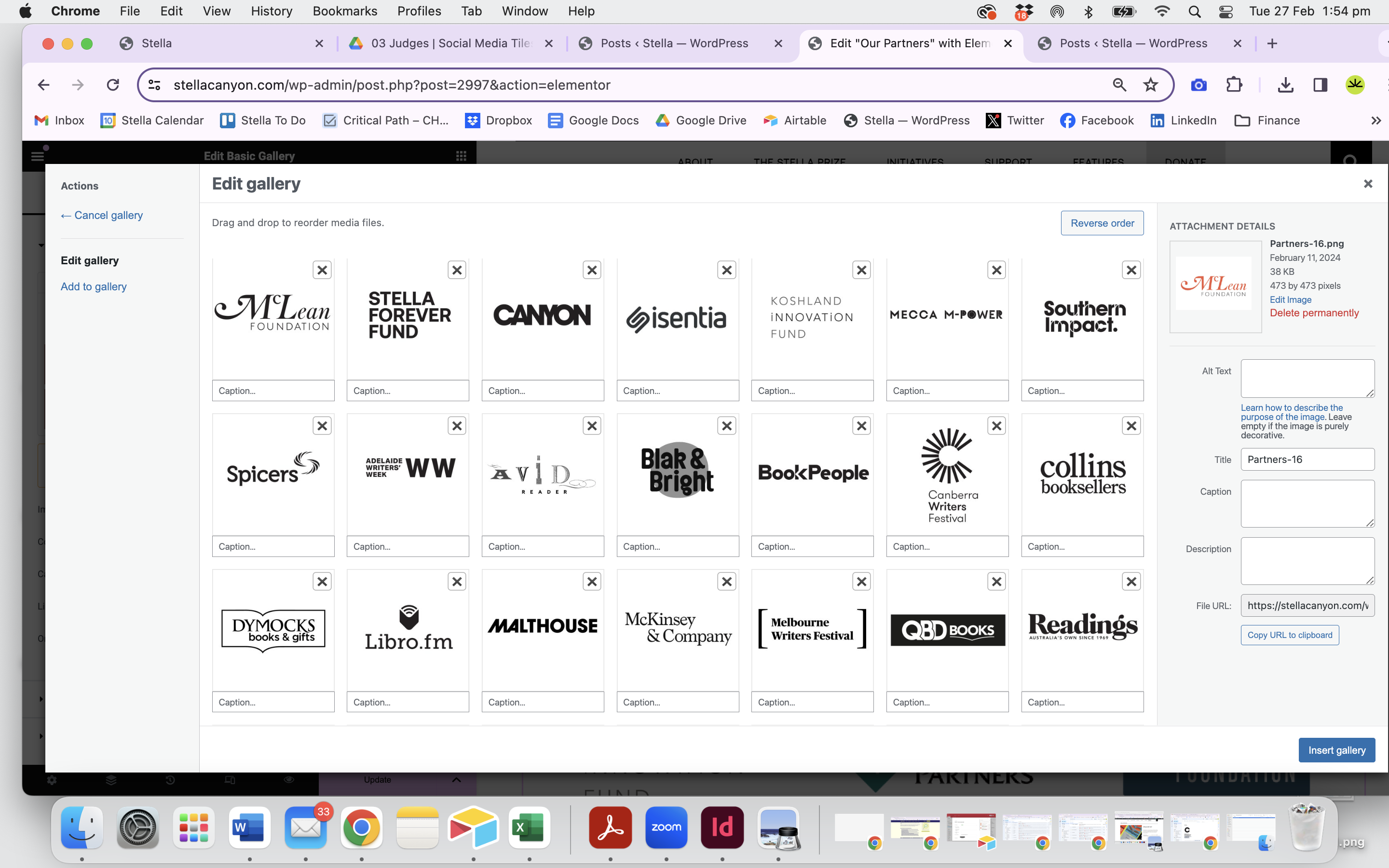Click Add to gallery link
The image size is (1389, 868).
[x=94, y=286]
